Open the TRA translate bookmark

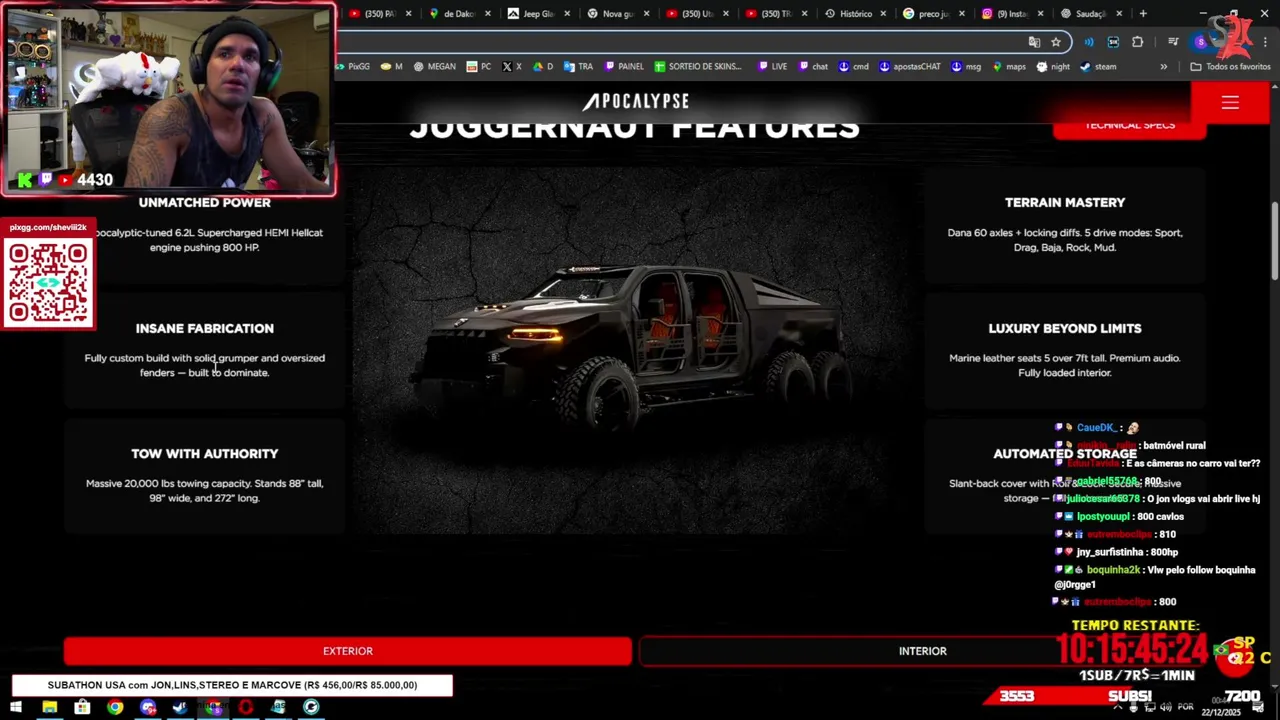click(x=578, y=67)
